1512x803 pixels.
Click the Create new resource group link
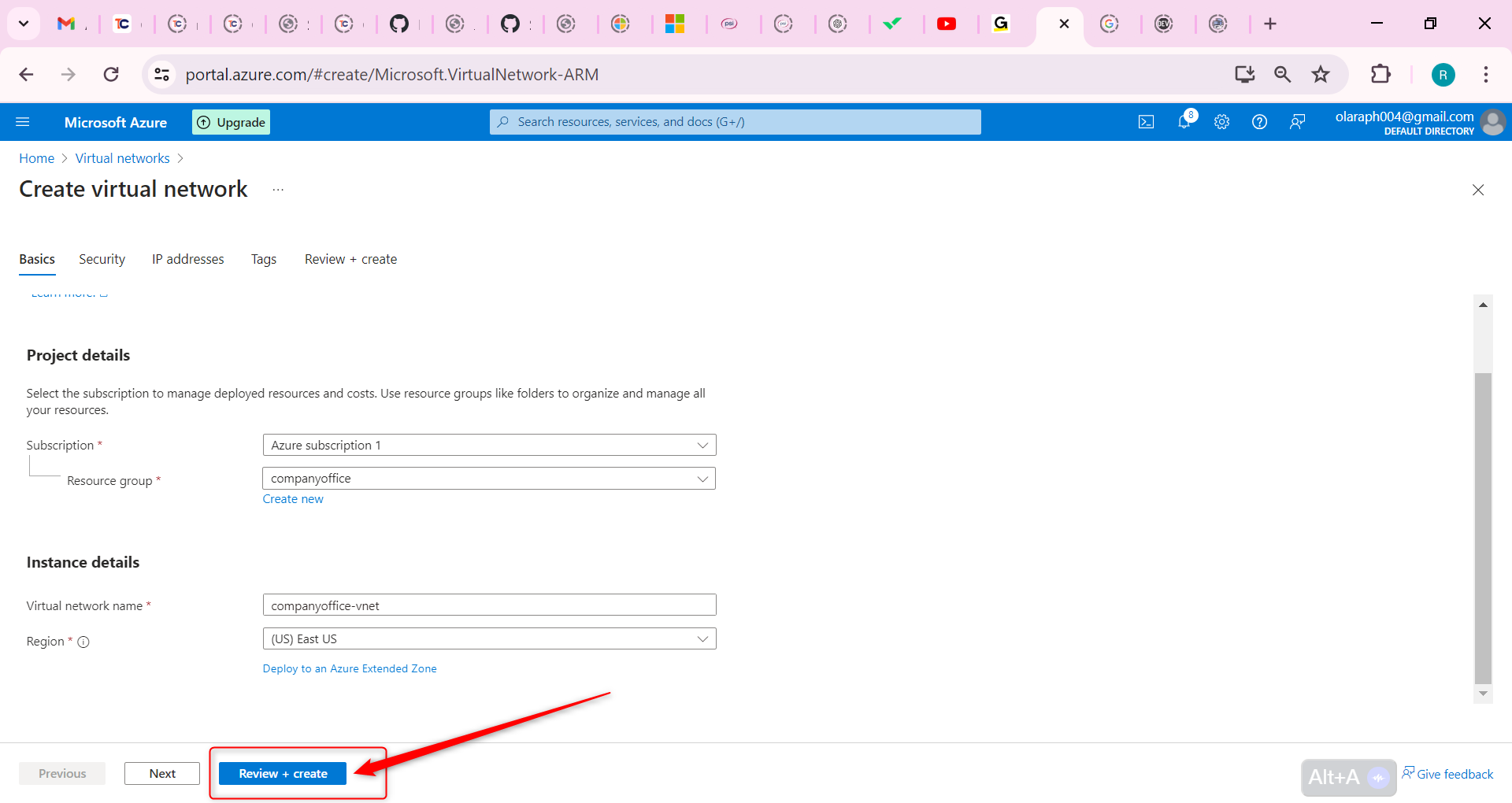292,498
